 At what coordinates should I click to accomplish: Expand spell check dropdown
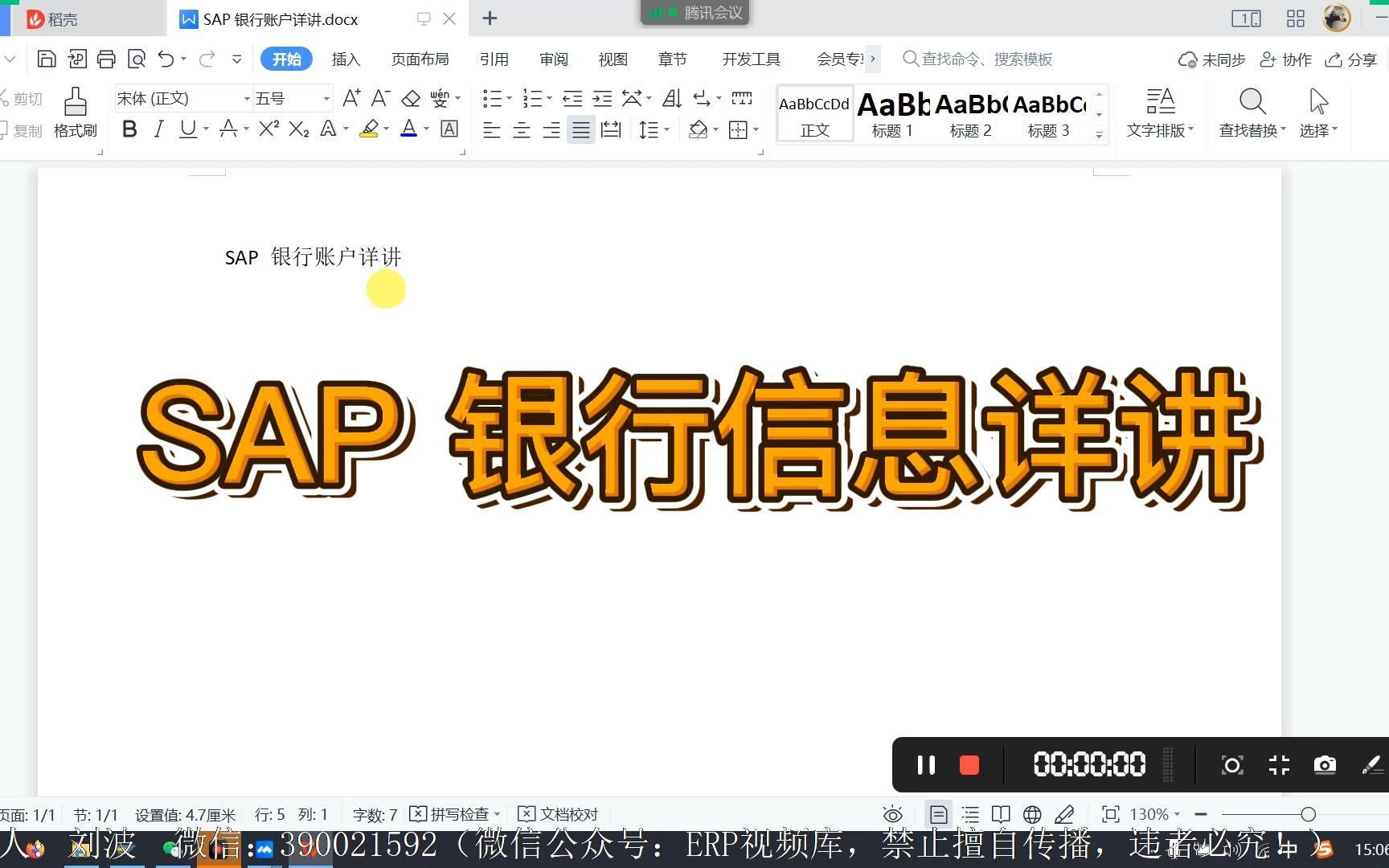pyautogui.click(x=498, y=814)
